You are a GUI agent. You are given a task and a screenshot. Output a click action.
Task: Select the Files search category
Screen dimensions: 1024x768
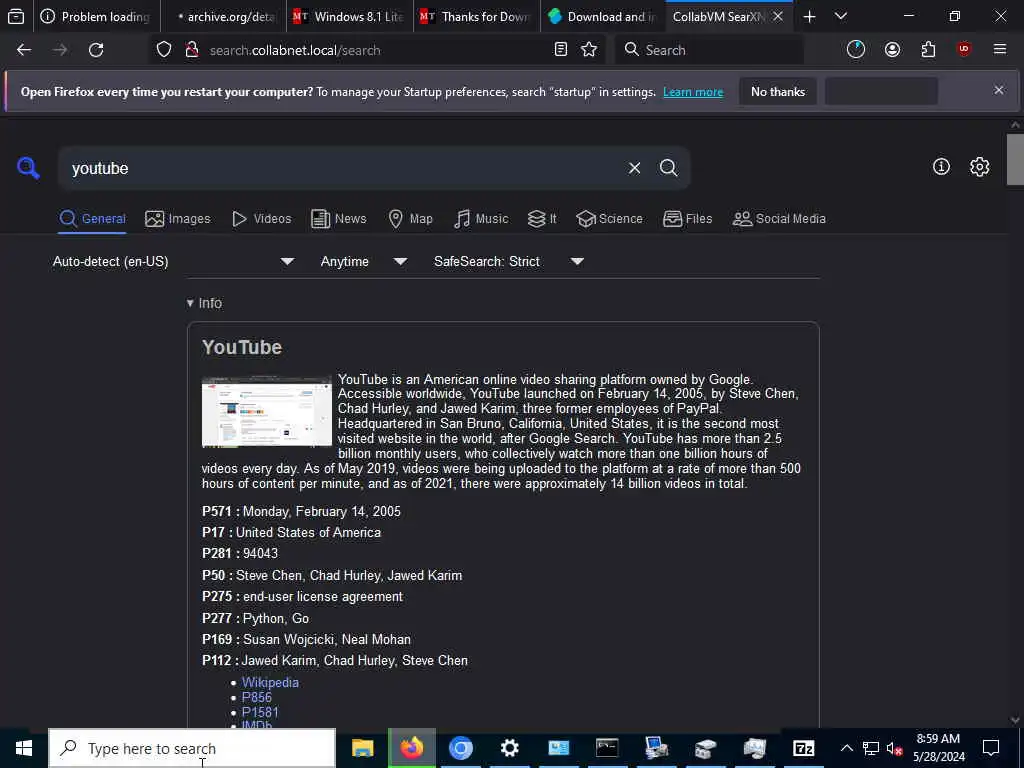(x=687, y=219)
